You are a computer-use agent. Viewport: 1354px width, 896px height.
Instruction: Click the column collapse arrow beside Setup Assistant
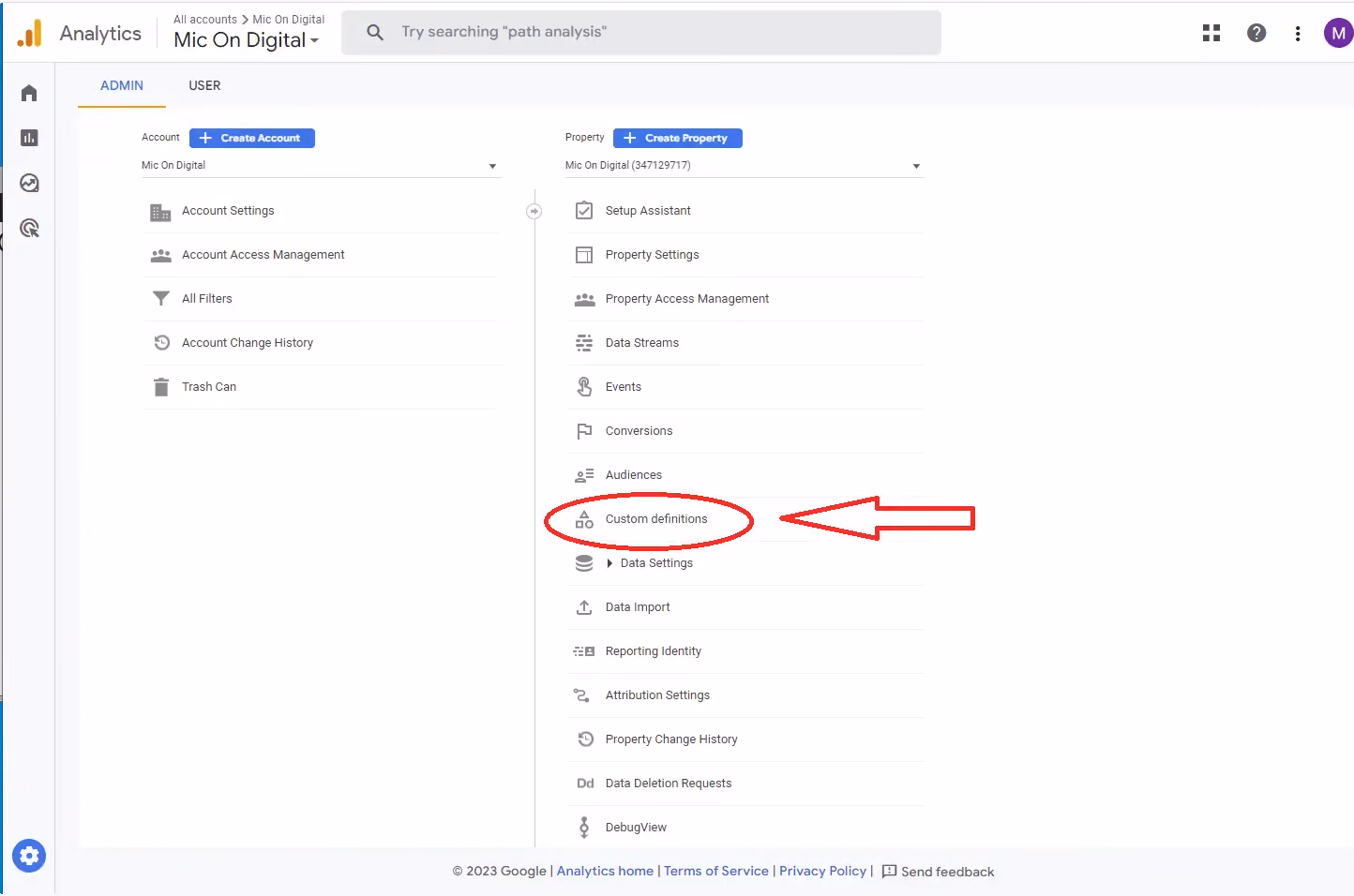[x=534, y=211]
